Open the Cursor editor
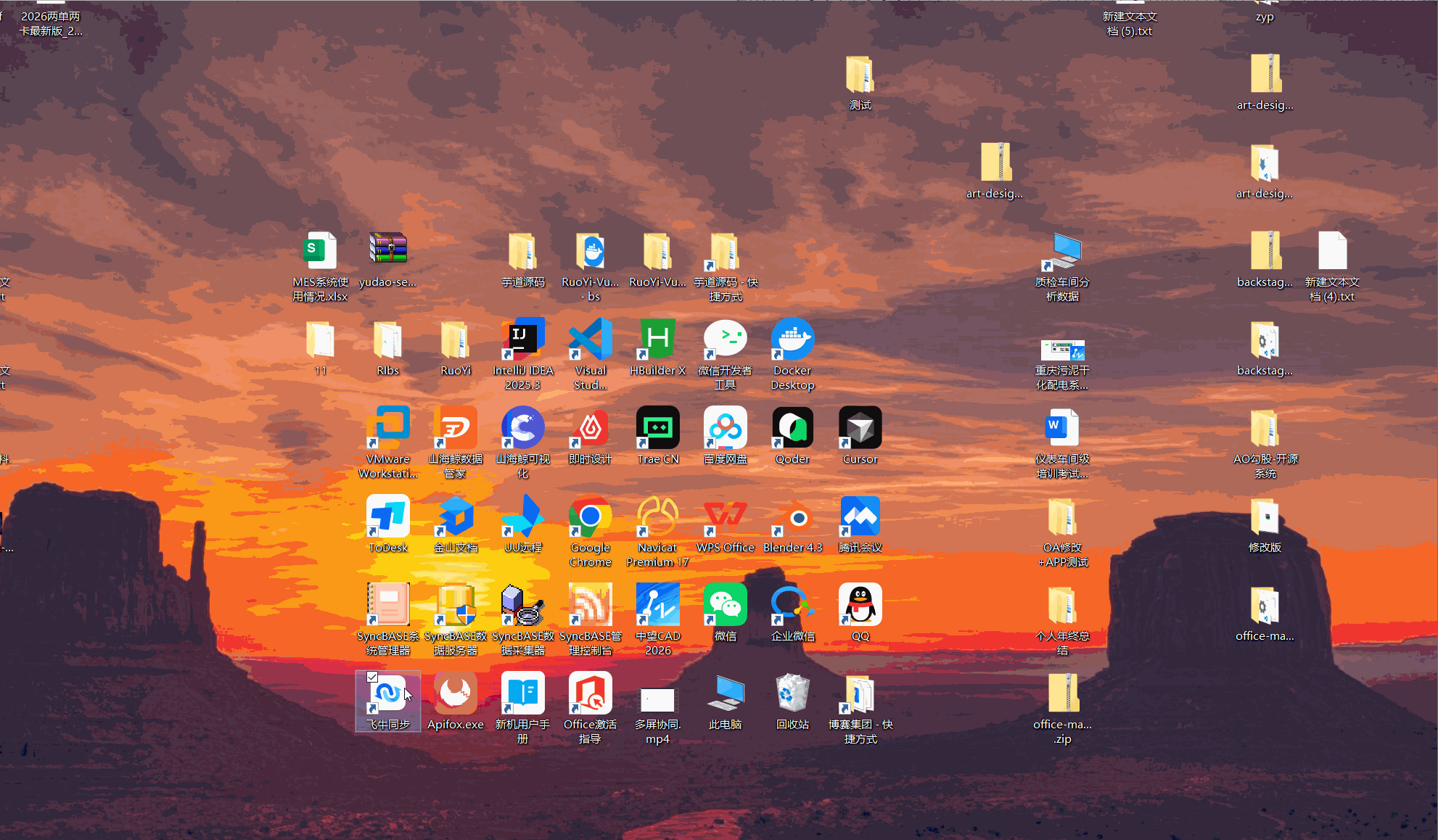Viewport: 1438px width, 840px height. pyautogui.click(x=859, y=427)
